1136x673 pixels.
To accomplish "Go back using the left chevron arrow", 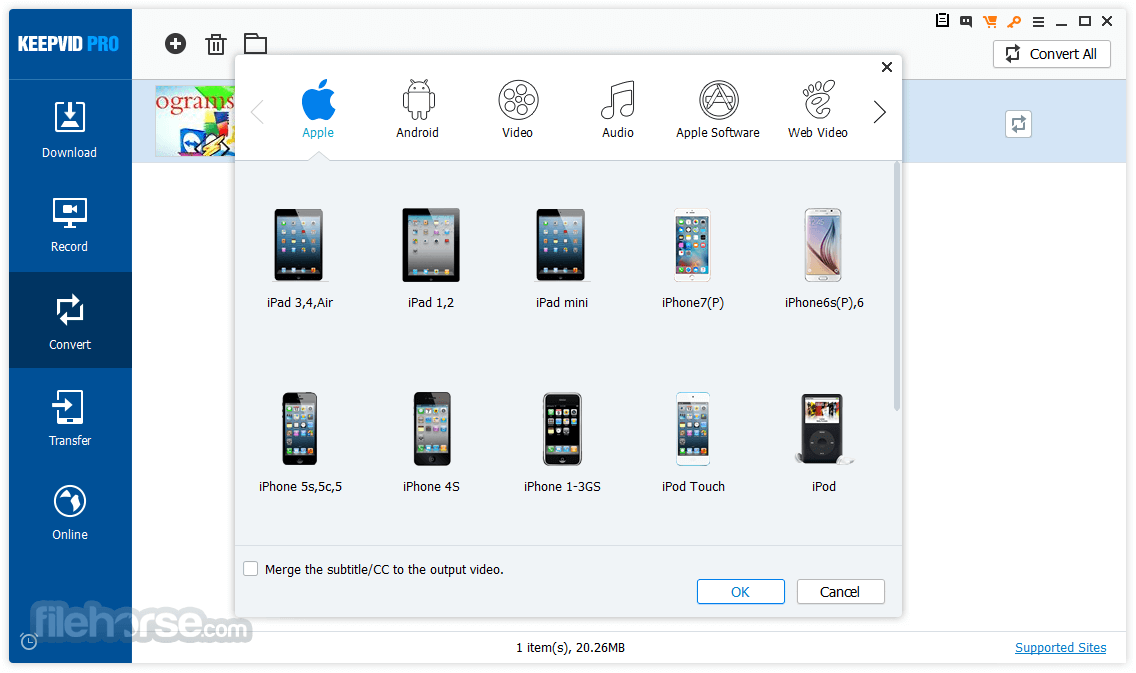I will coord(257,111).
